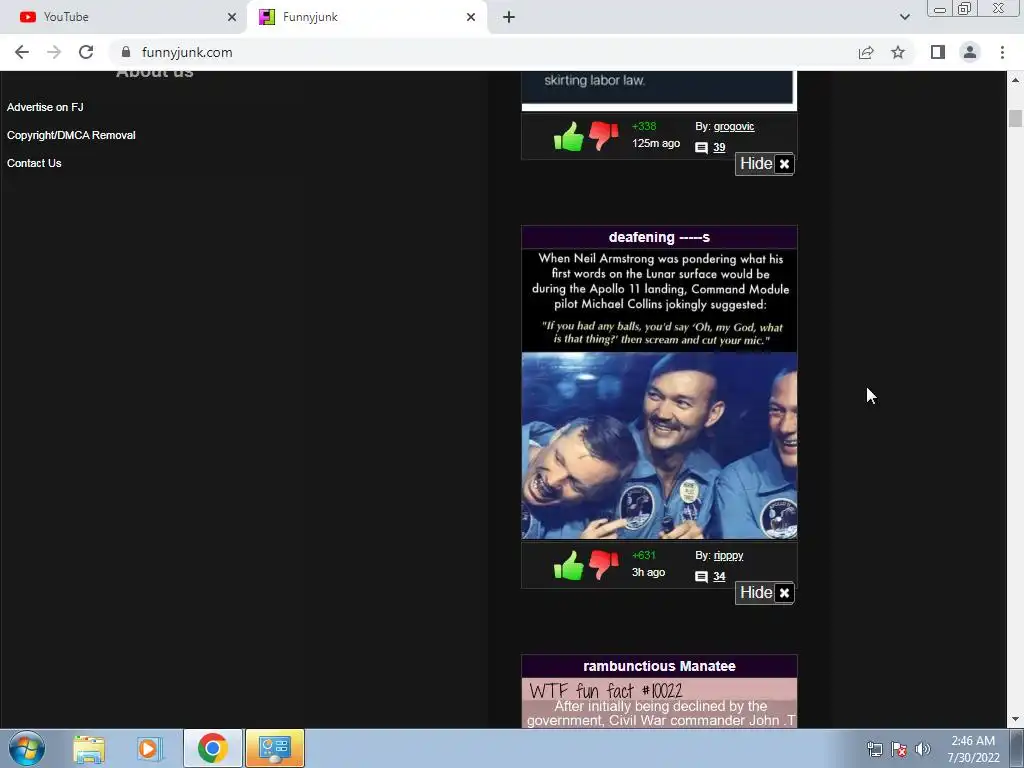The image size is (1024, 768).
Task: Select the Funnyjunk tab
Action: (x=366, y=17)
